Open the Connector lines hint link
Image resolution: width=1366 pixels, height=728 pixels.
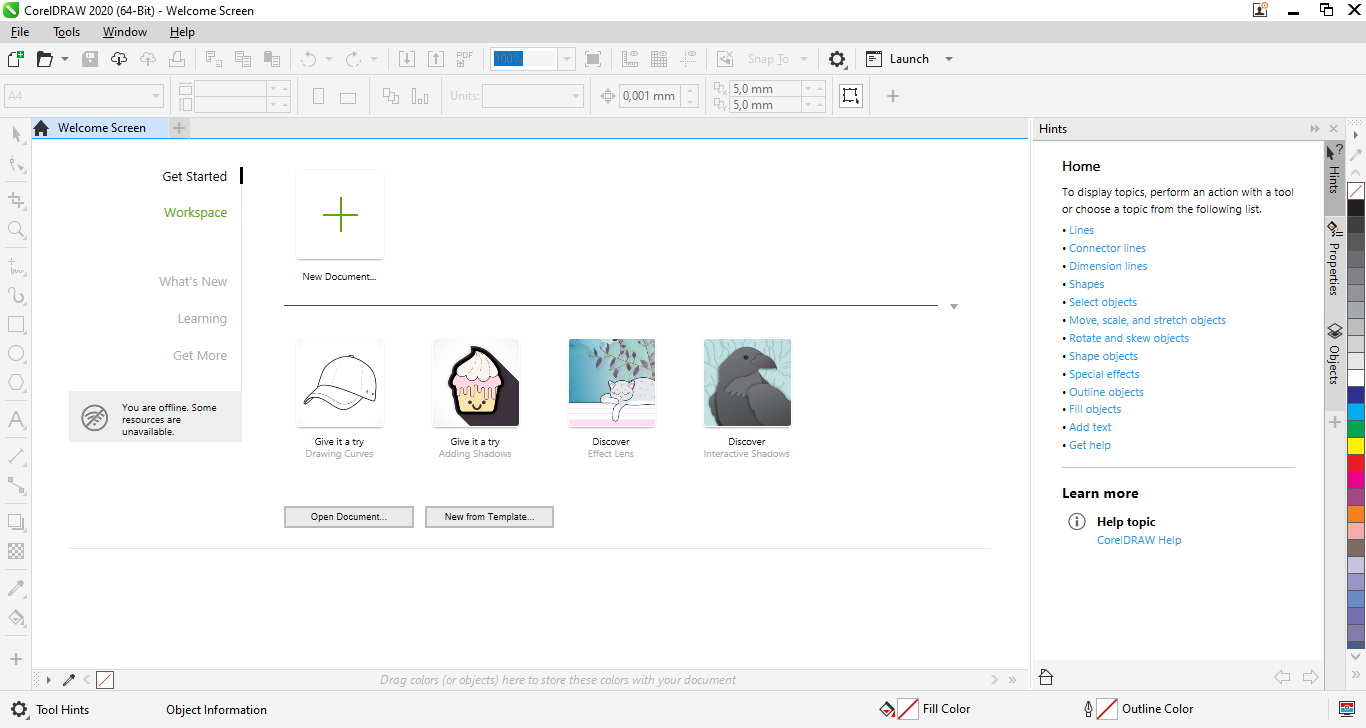(x=1107, y=248)
